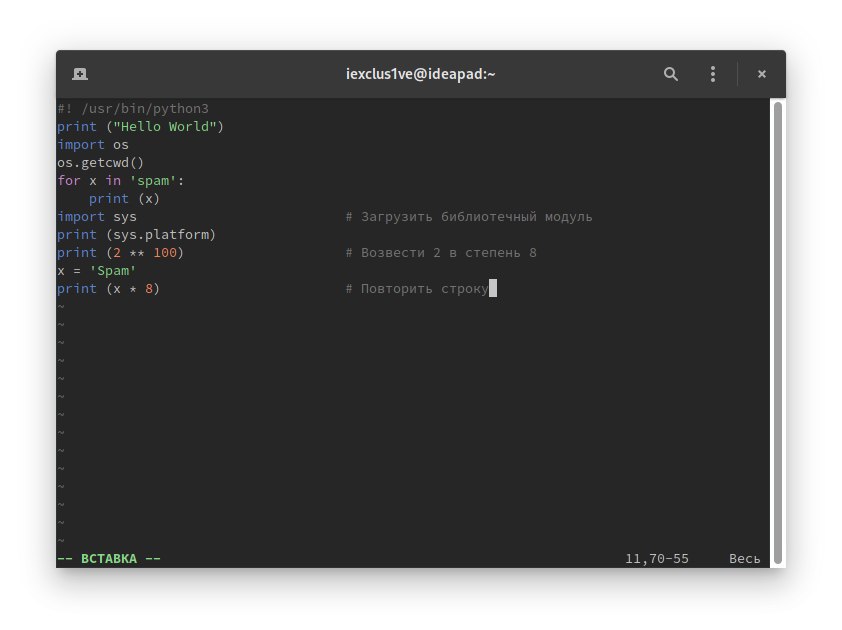Open a new terminal tab icon
This screenshot has height=630, width=842.
[x=80, y=74]
